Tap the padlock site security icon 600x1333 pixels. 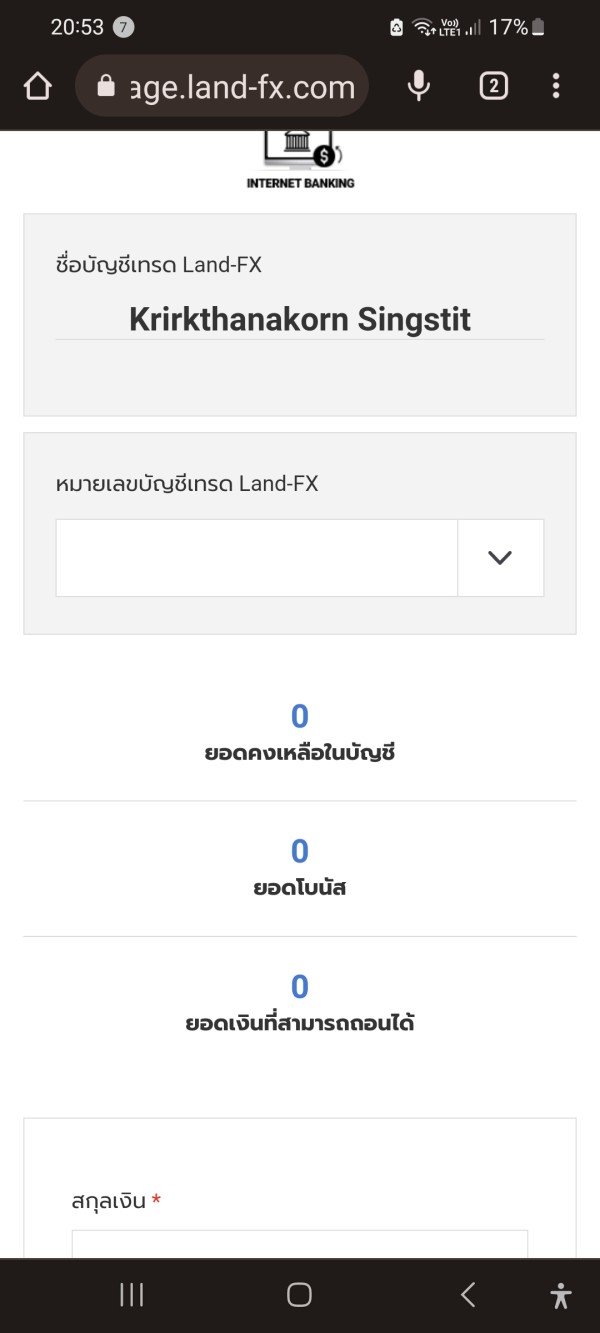pyautogui.click(x=106, y=87)
